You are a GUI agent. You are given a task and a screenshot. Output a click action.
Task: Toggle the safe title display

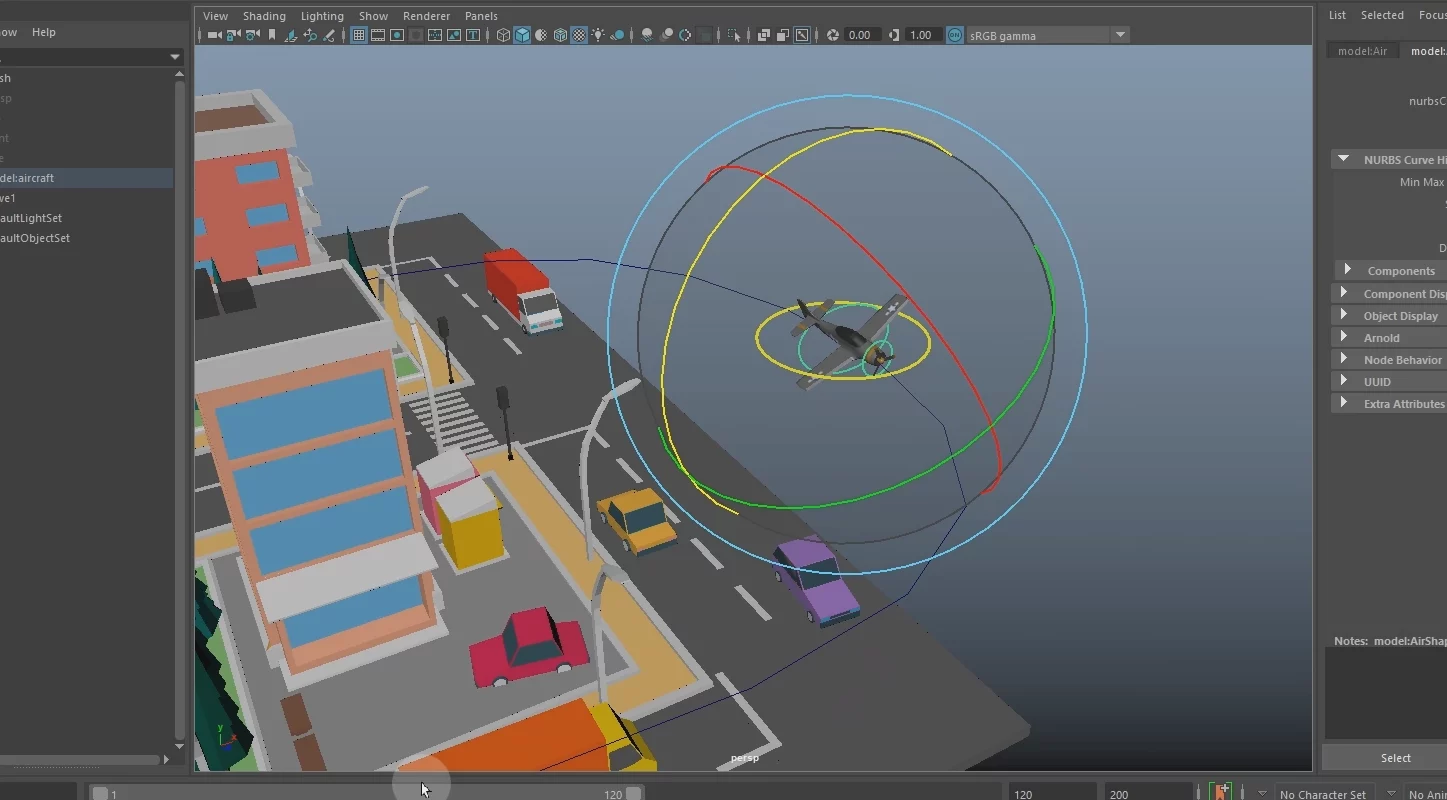tap(473, 35)
